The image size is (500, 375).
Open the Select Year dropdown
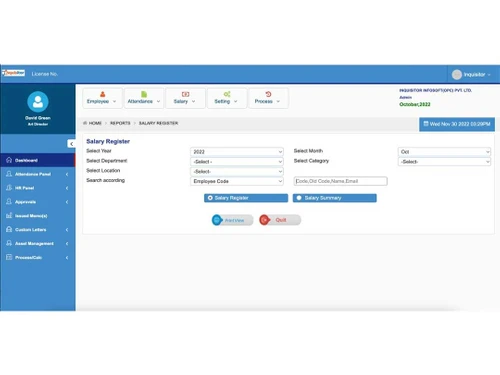point(237,152)
